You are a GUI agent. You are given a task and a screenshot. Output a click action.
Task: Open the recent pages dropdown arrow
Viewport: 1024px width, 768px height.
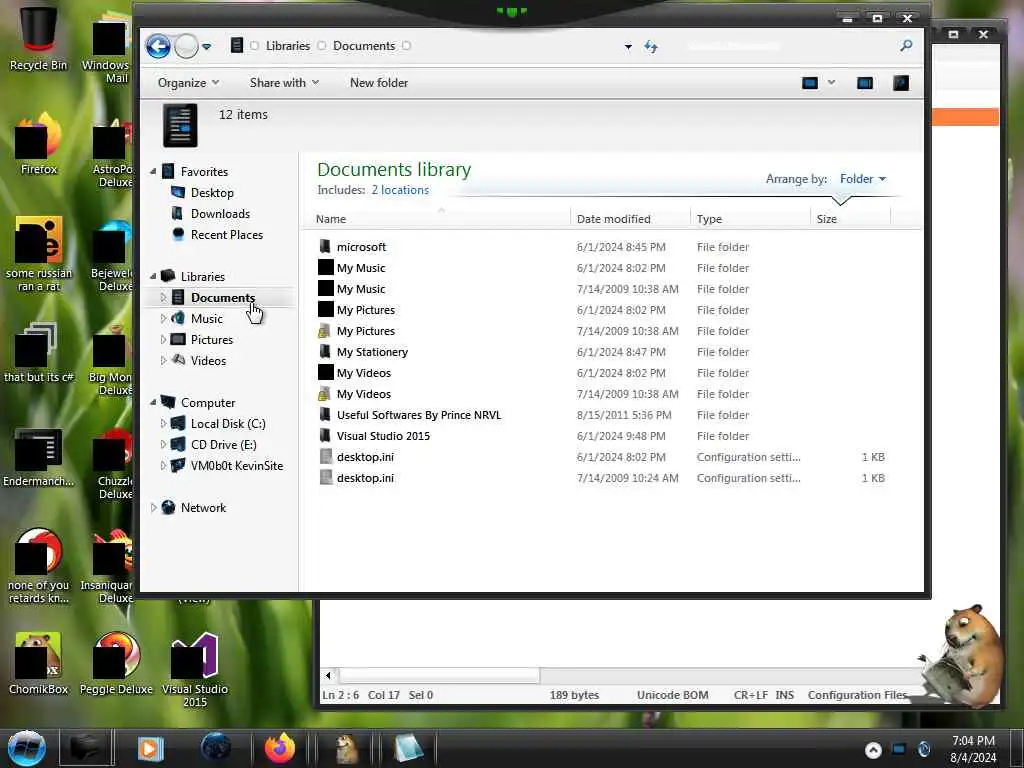[x=206, y=47]
